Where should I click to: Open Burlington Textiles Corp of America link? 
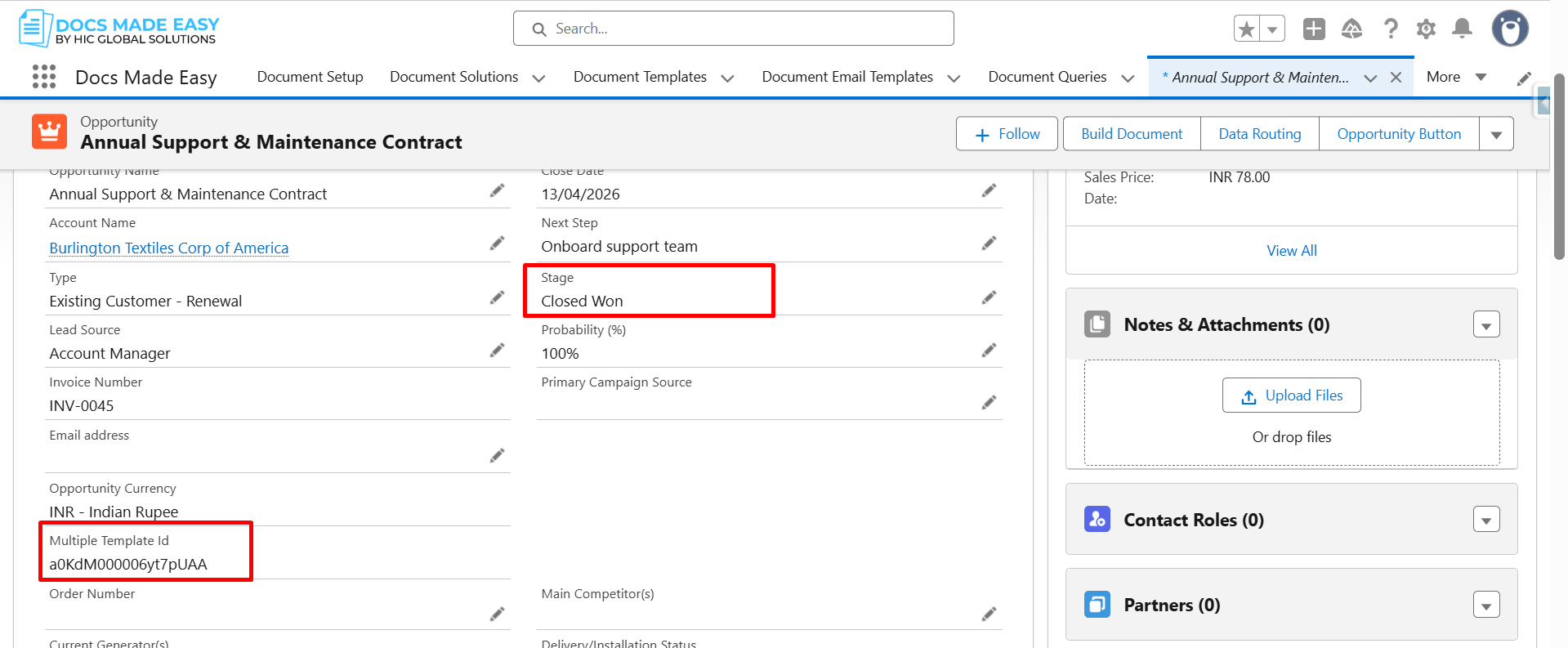169,248
